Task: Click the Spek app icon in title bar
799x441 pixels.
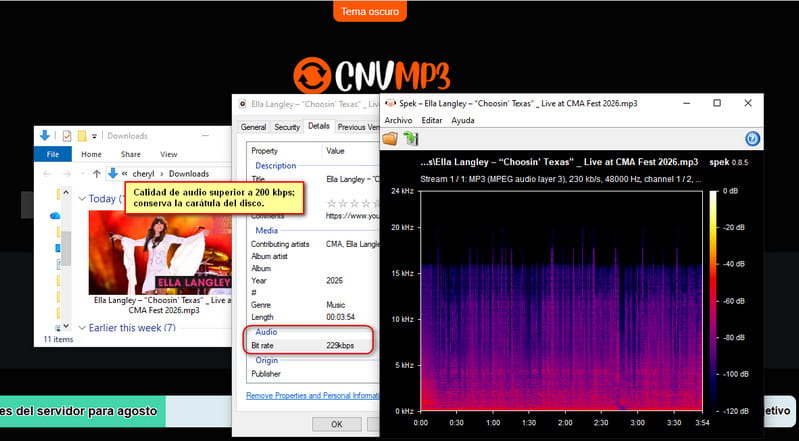Action: 390,103
